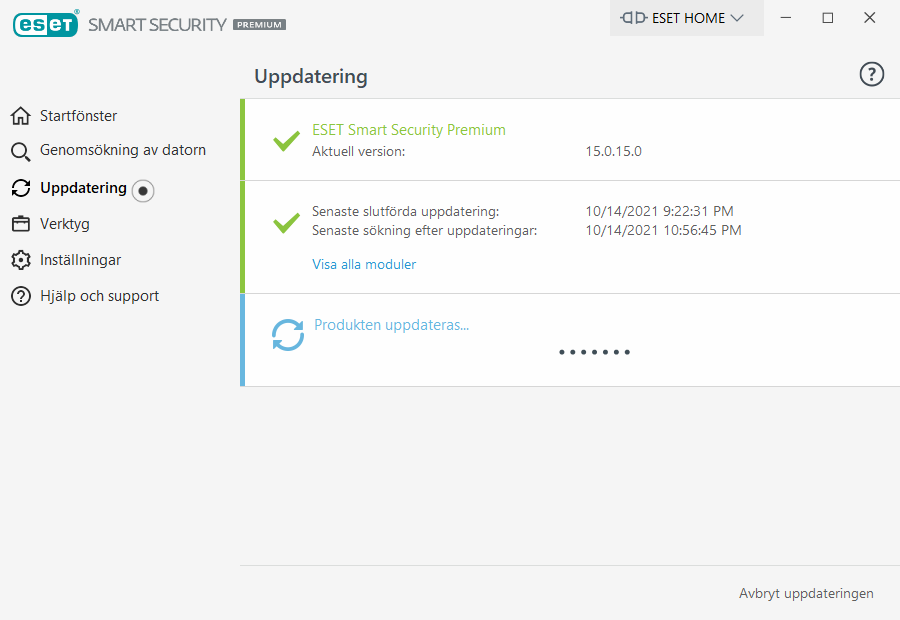Open Inställningar from the sidebar
Viewport: 900px width, 620px height.
[80, 260]
